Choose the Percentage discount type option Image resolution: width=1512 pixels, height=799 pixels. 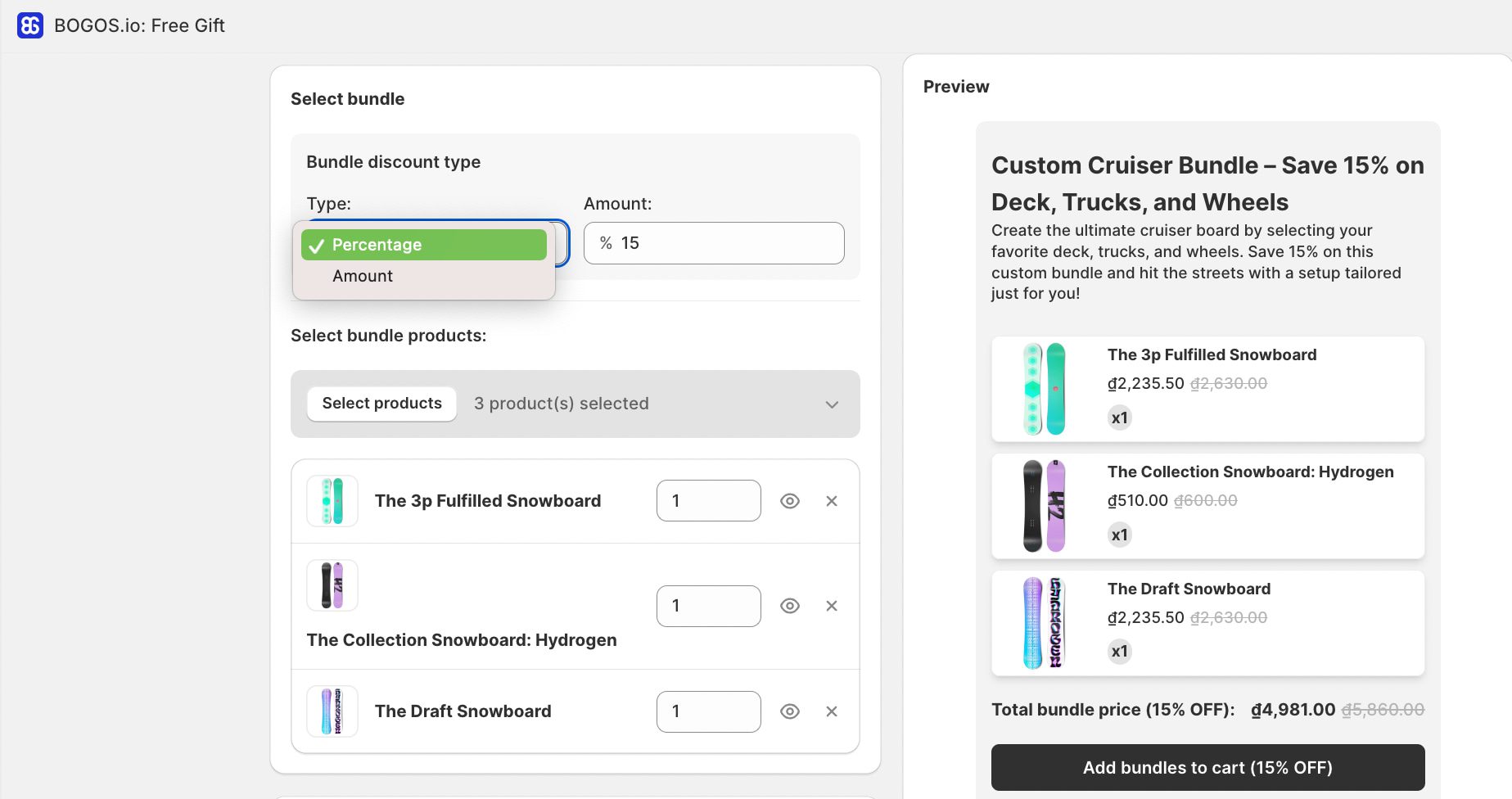424,245
